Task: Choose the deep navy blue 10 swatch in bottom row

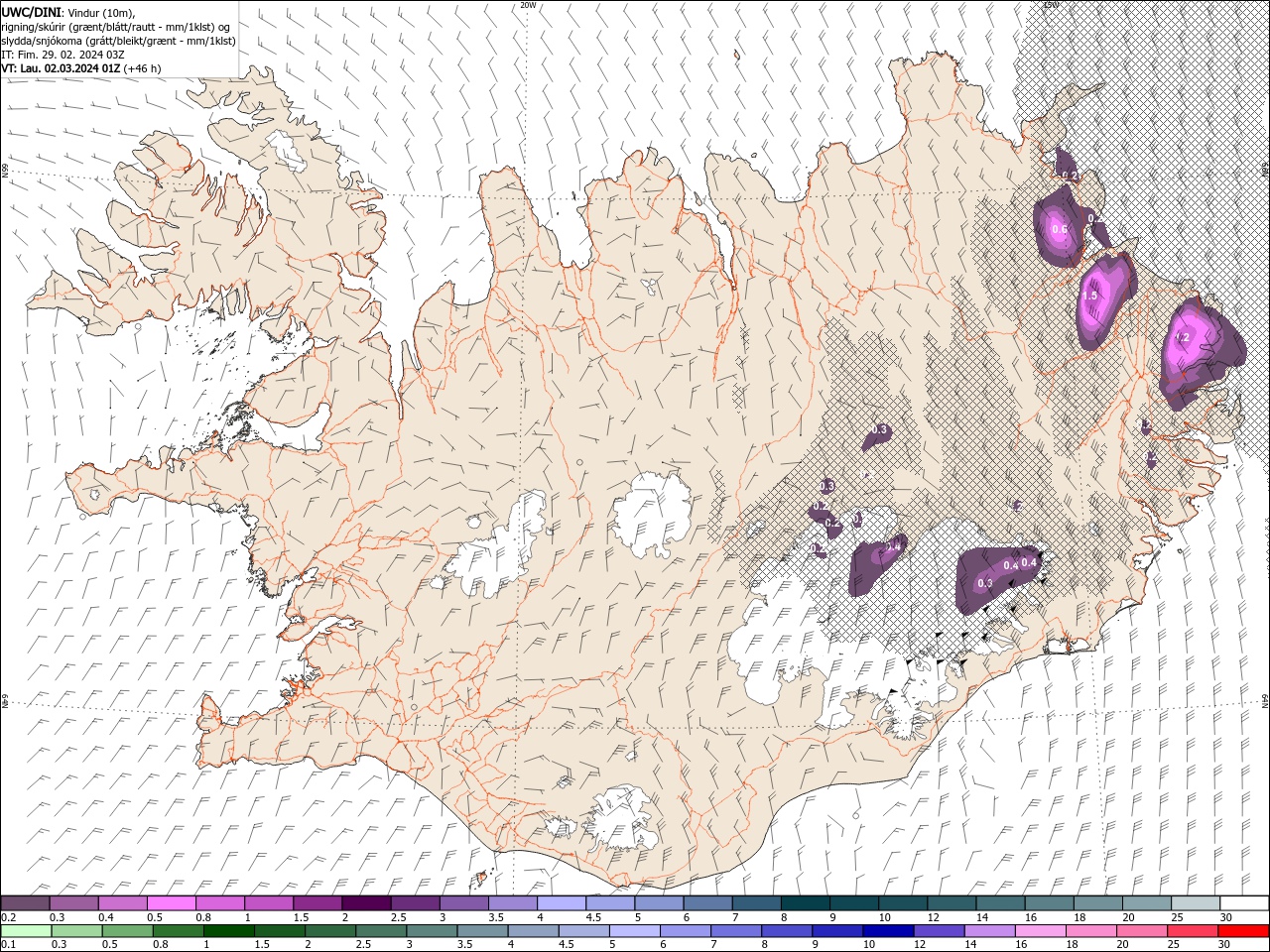Action: tap(888, 931)
